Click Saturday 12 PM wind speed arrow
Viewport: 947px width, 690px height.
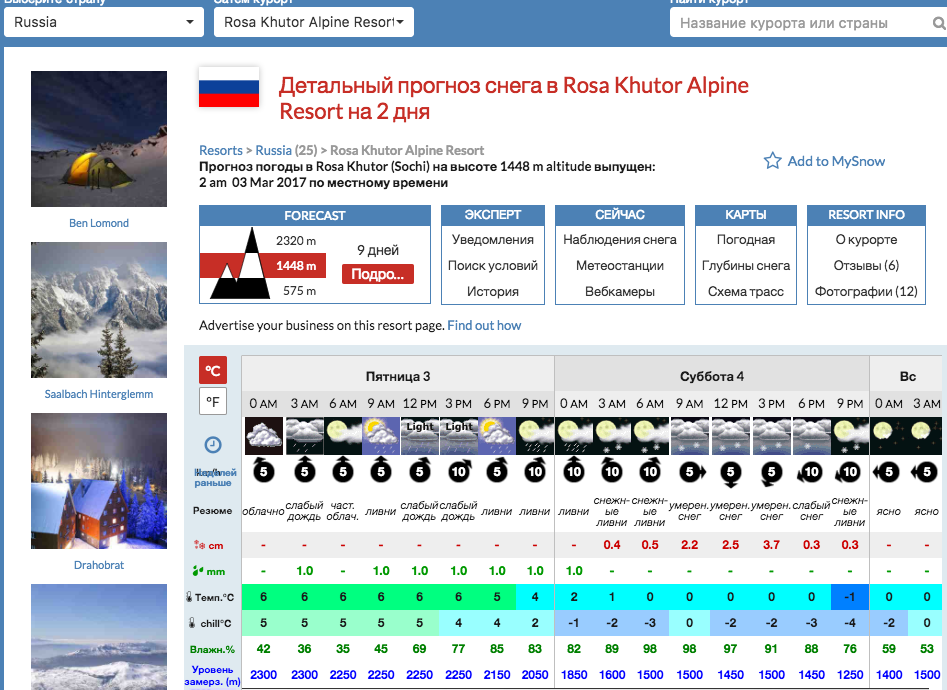tap(731, 473)
